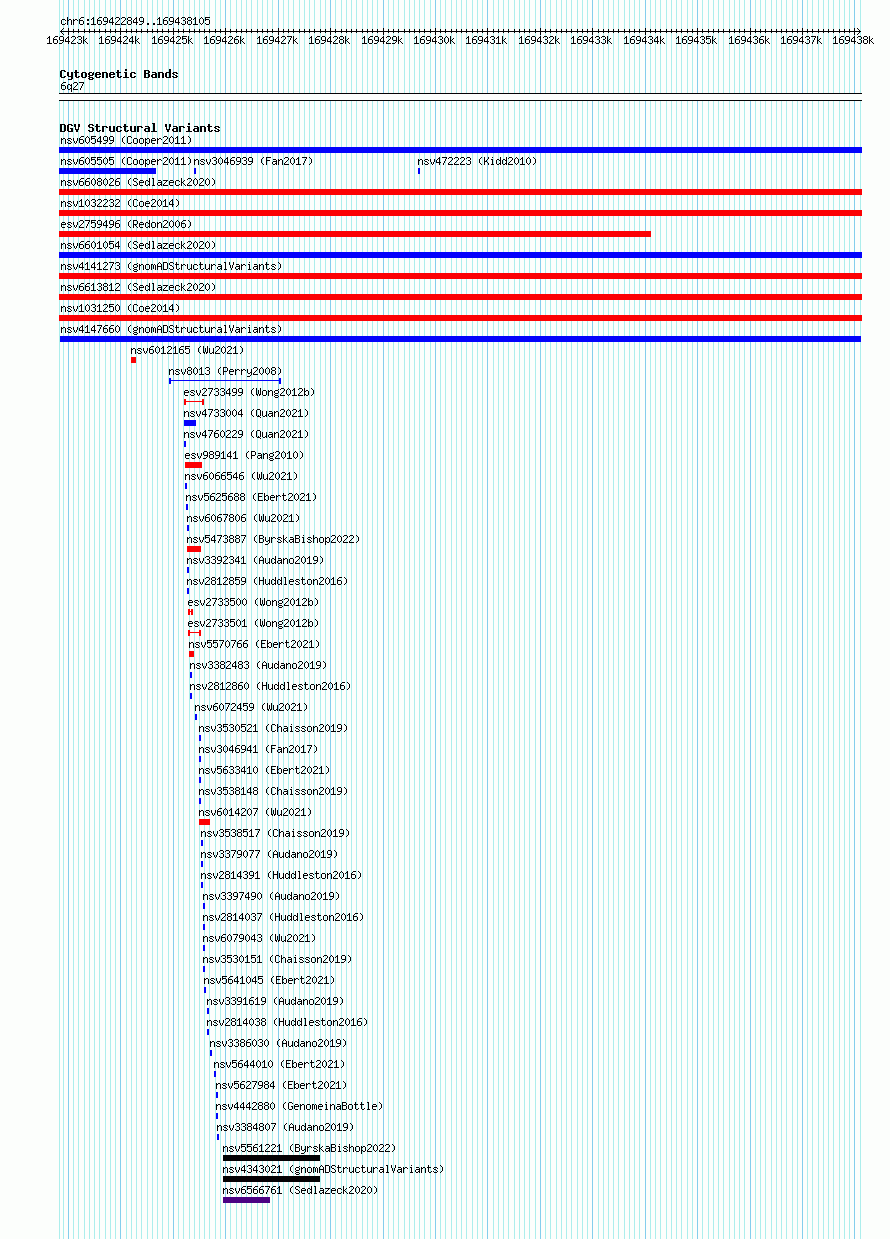Click esv2733500 (Wong2012b) label
The image size is (890, 1239).
254,602
